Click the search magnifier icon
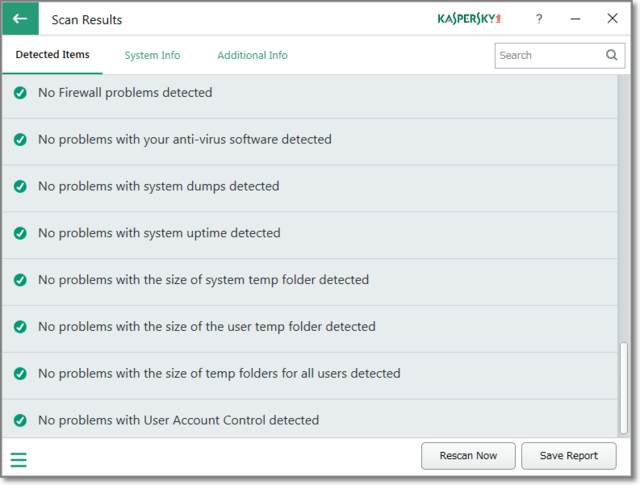The width and height of the screenshot is (640, 485). pyautogui.click(x=612, y=56)
